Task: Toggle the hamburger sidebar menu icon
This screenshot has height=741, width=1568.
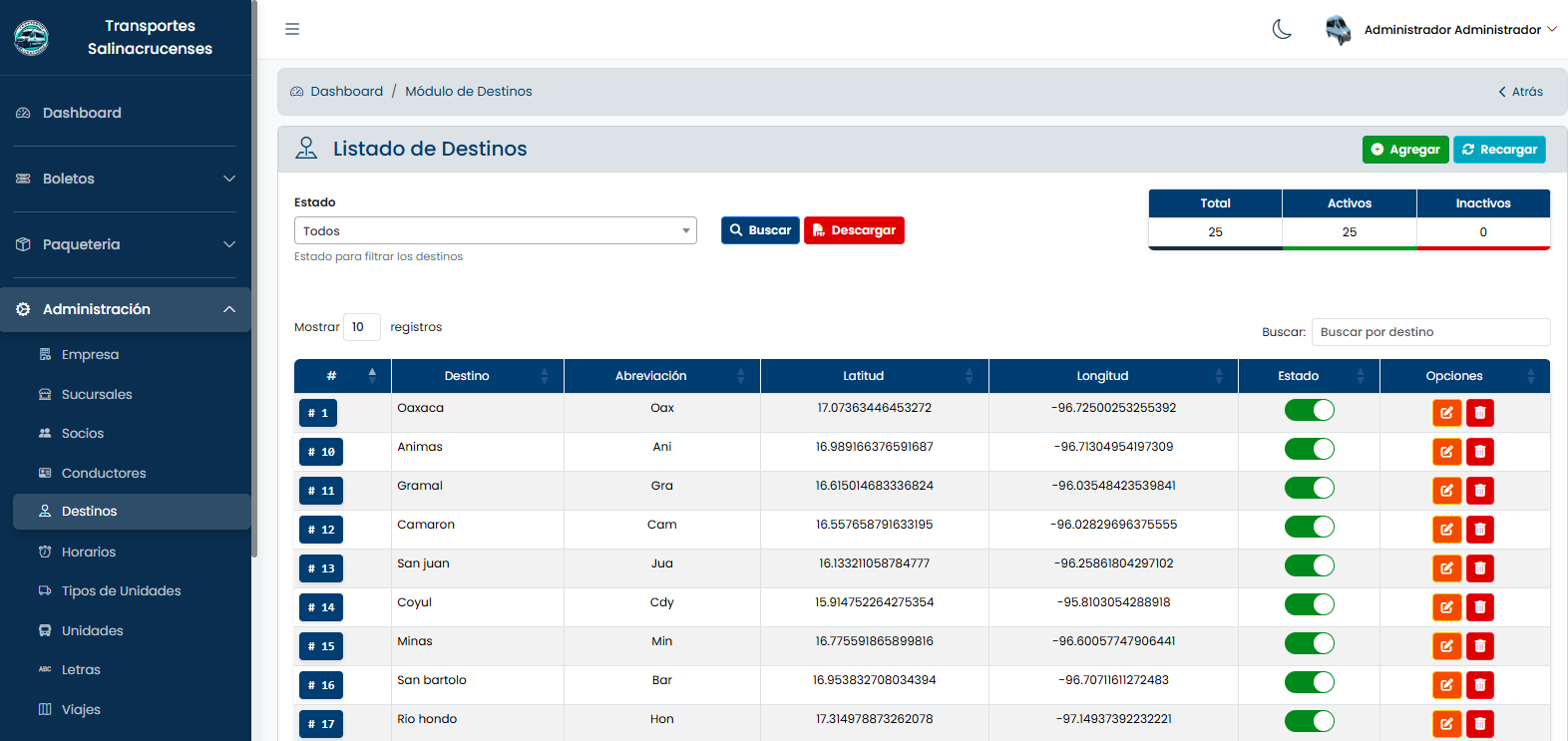Action: (x=292, y=29)
